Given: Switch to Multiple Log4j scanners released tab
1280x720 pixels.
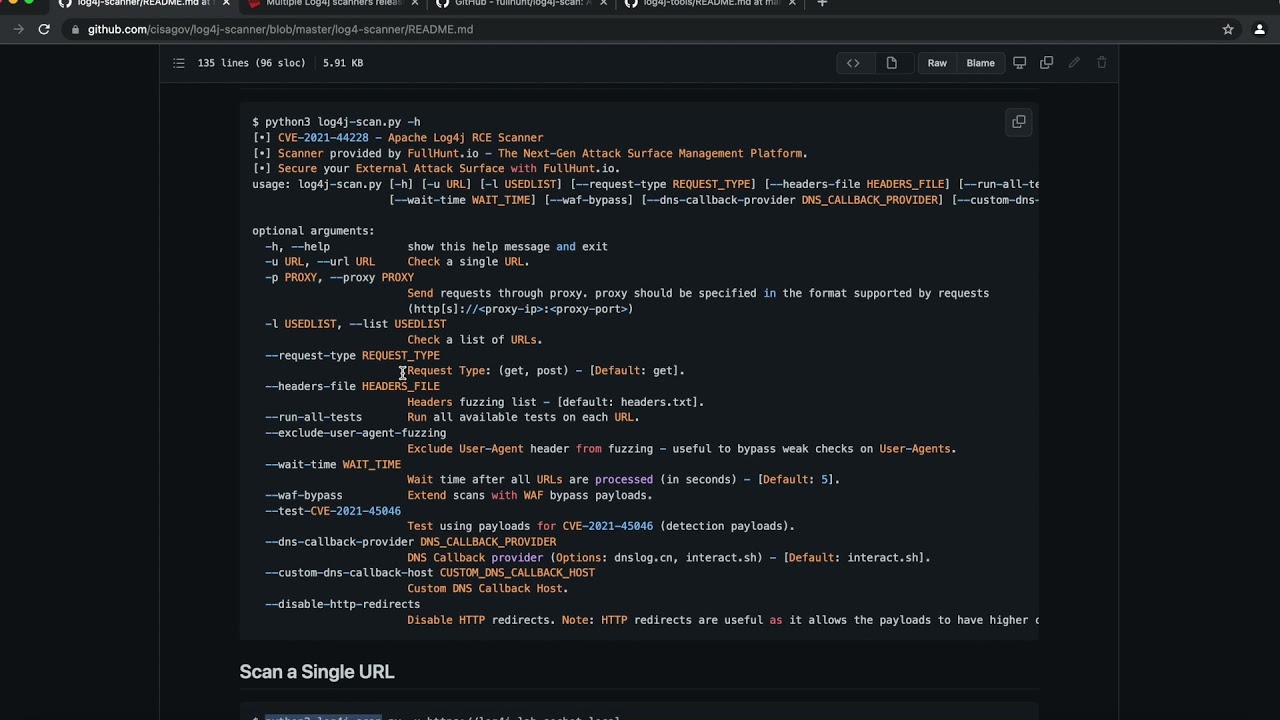Looking at the screenshot, I should coord(334,4).
